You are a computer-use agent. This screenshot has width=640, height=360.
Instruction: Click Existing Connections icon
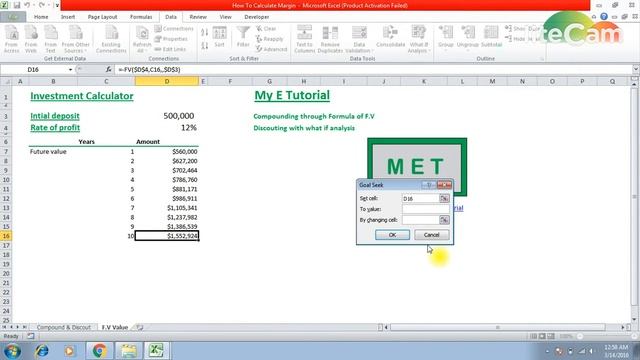[111, 39]
